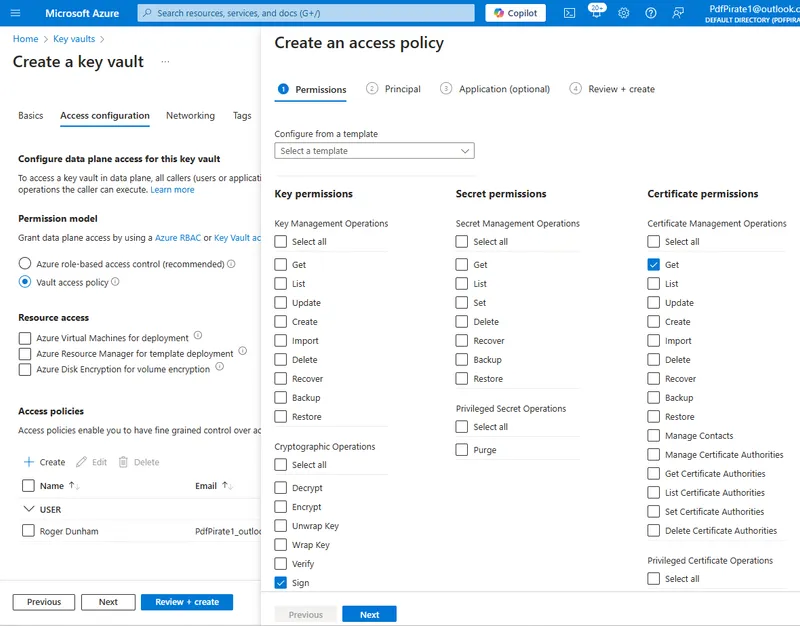Screen dimensions: 800x626
Task: Click the info icon beside Vault access policy
Action: (115, 282)
